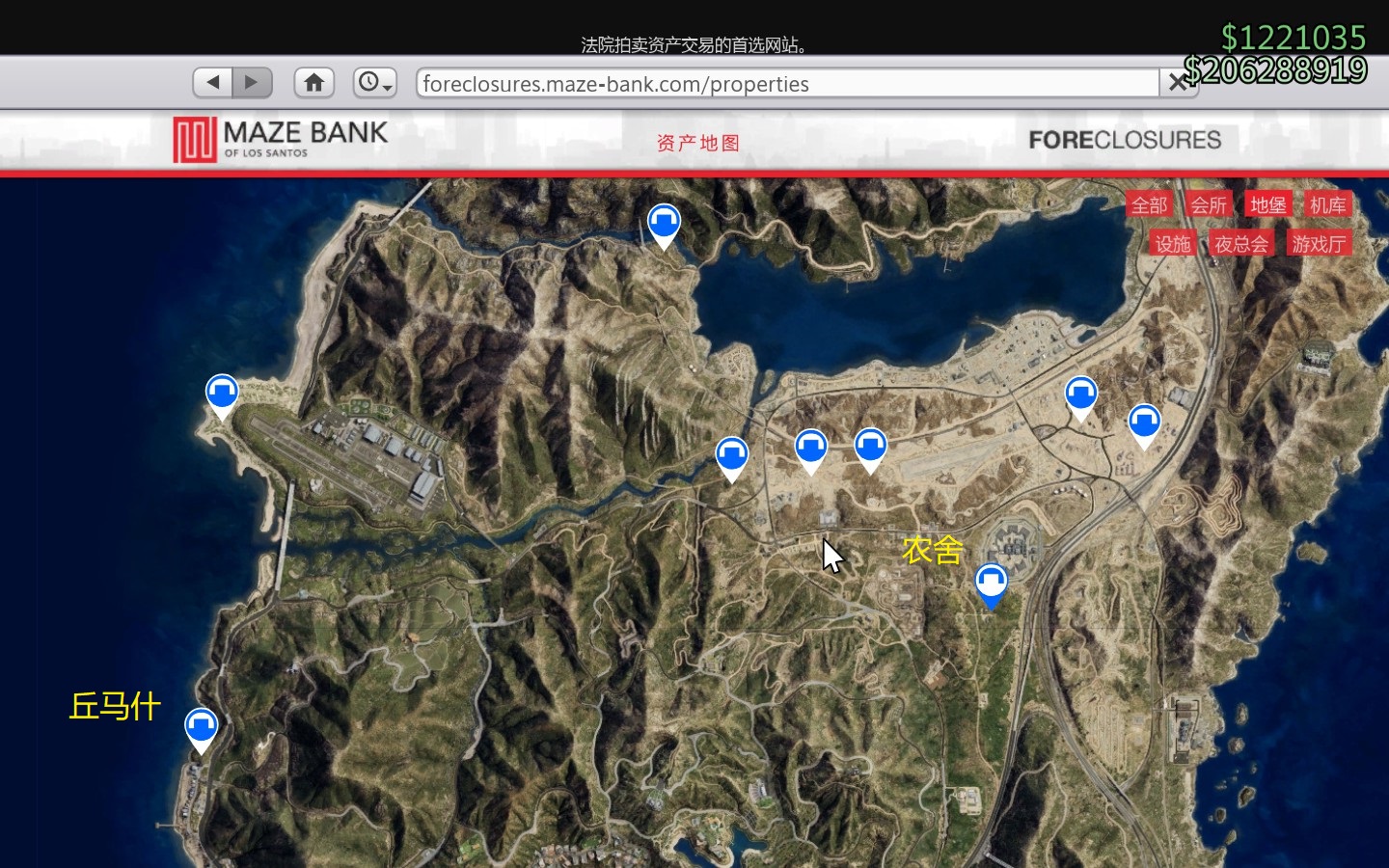Filter map by 夜总会 nightclubs
This screenshot has height=868, width=1389.
[1241, 244]
